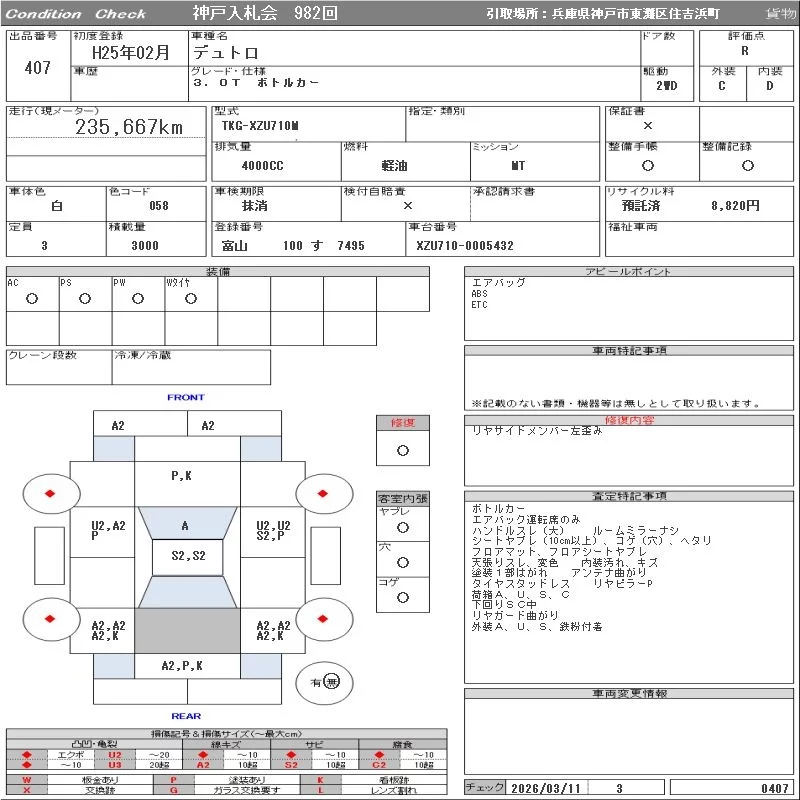Viewport: 800px width, 800px height.
Task: Click the lot number 407 field
Action: pos(37,68)
